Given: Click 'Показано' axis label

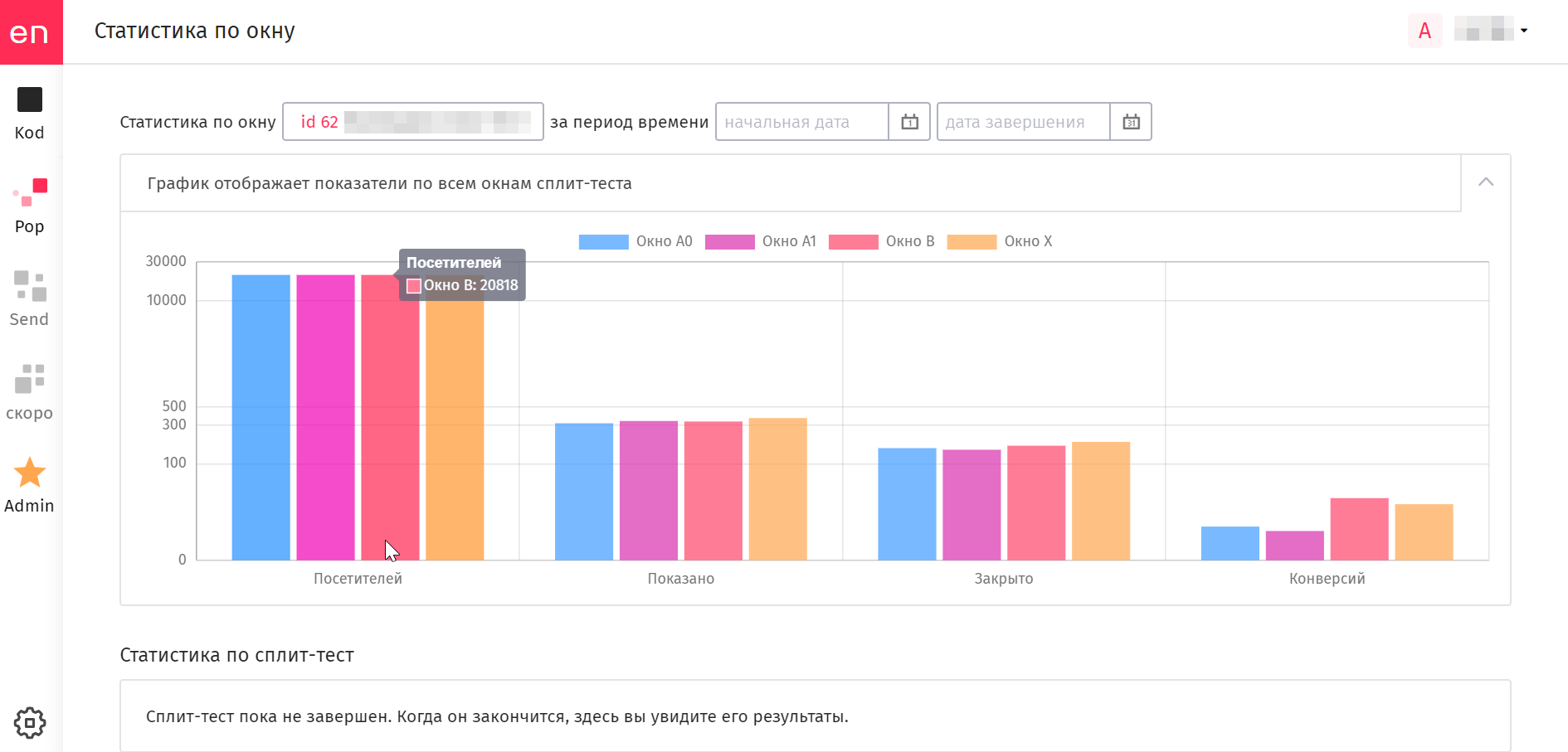Looking at the screenshot, I should 681,579.
